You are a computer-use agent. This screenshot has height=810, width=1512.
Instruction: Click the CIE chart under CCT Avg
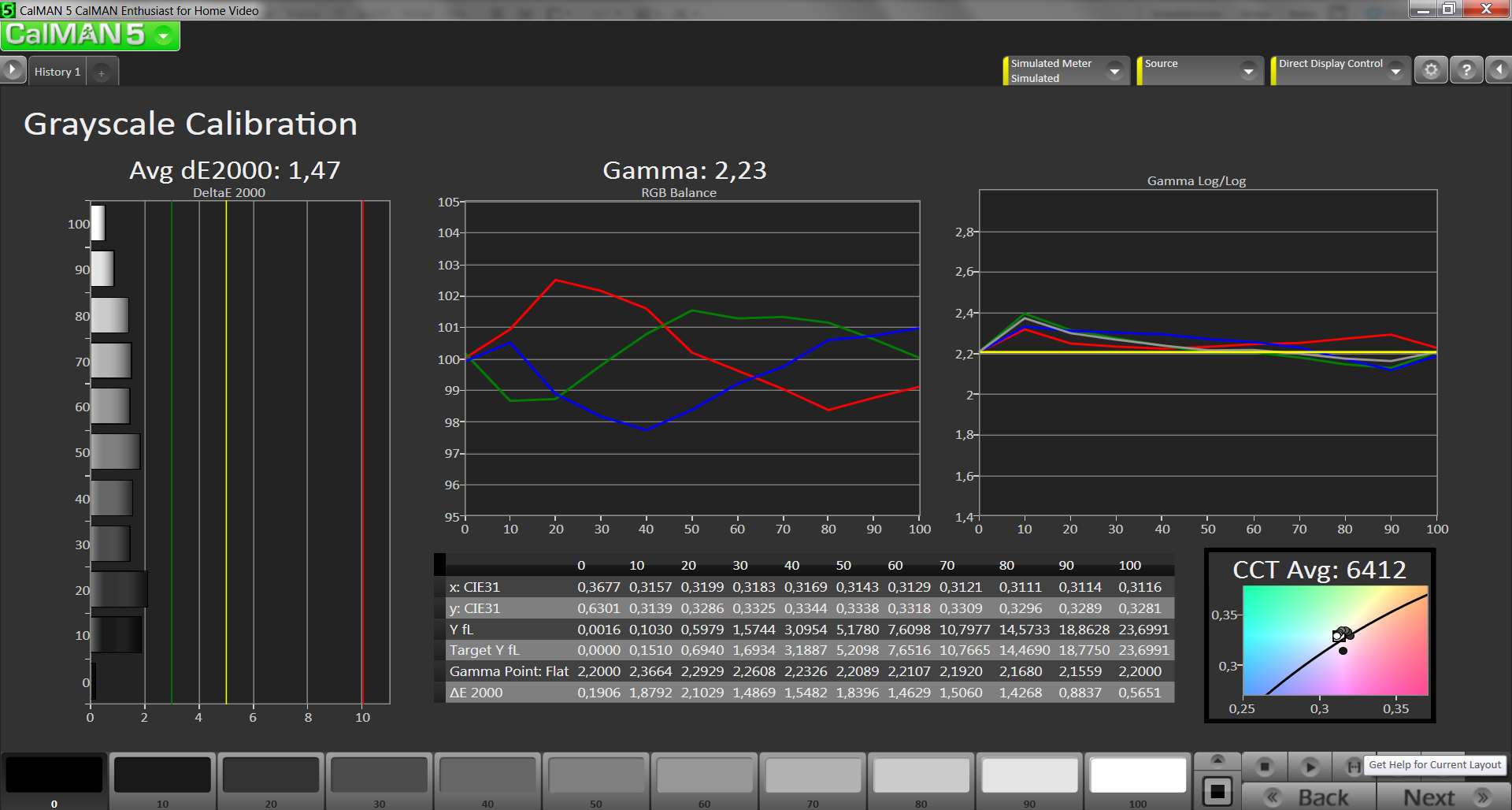tap(1335, 641)
